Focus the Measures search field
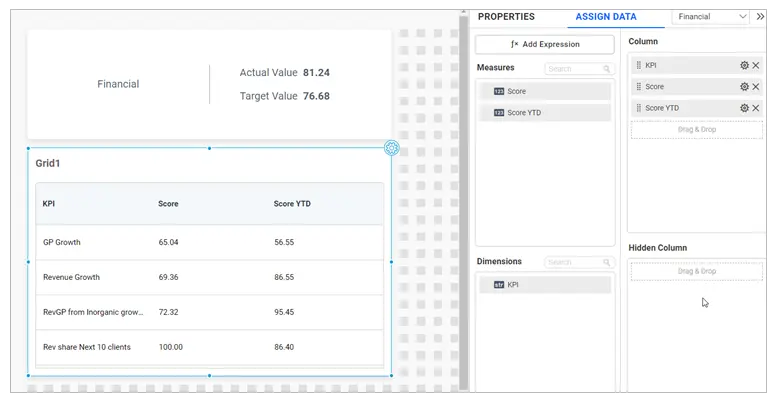 point(579,69)
